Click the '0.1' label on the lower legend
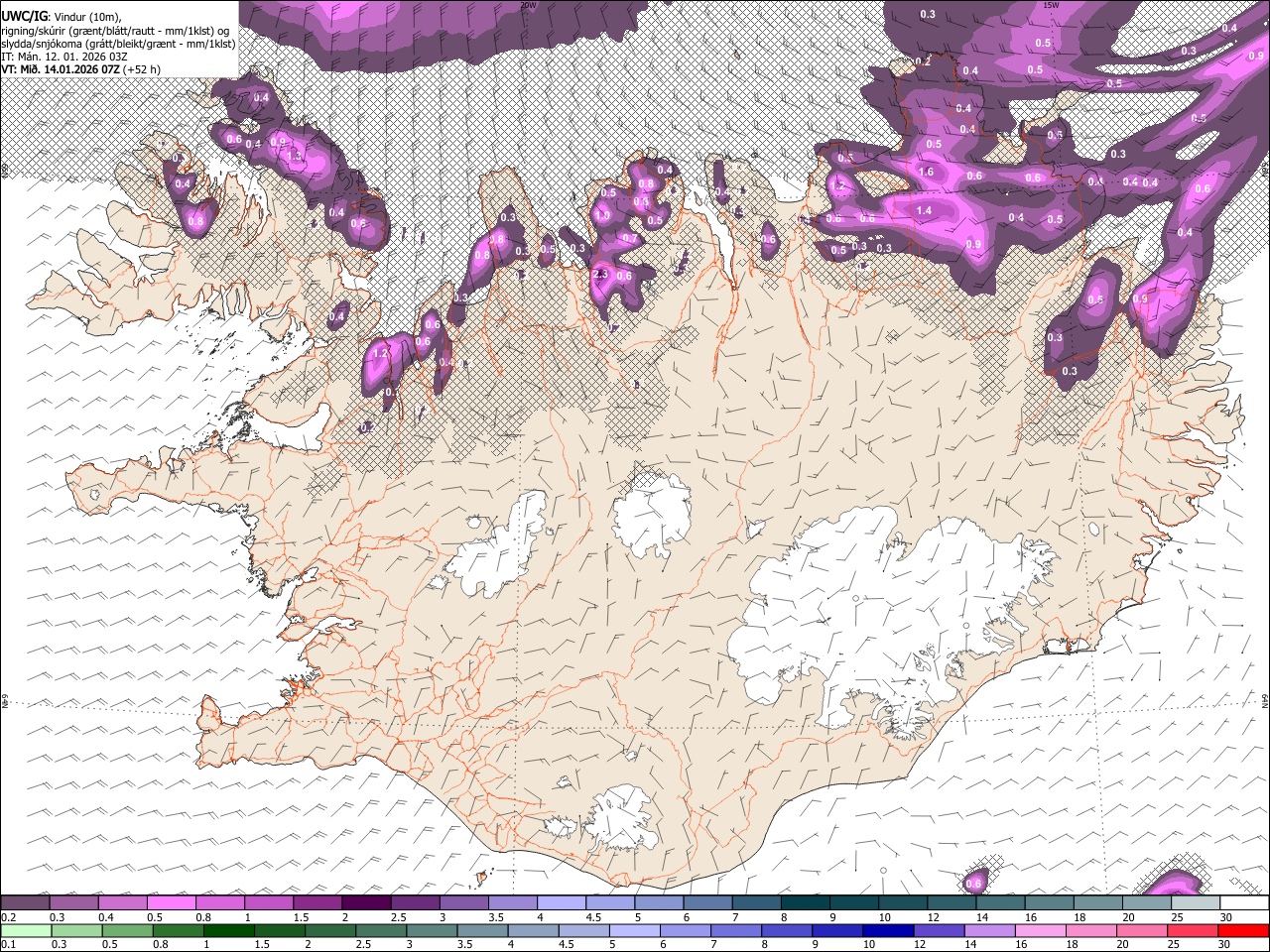This screenshot has width=1270, height=952. click(x=9, y=944)
